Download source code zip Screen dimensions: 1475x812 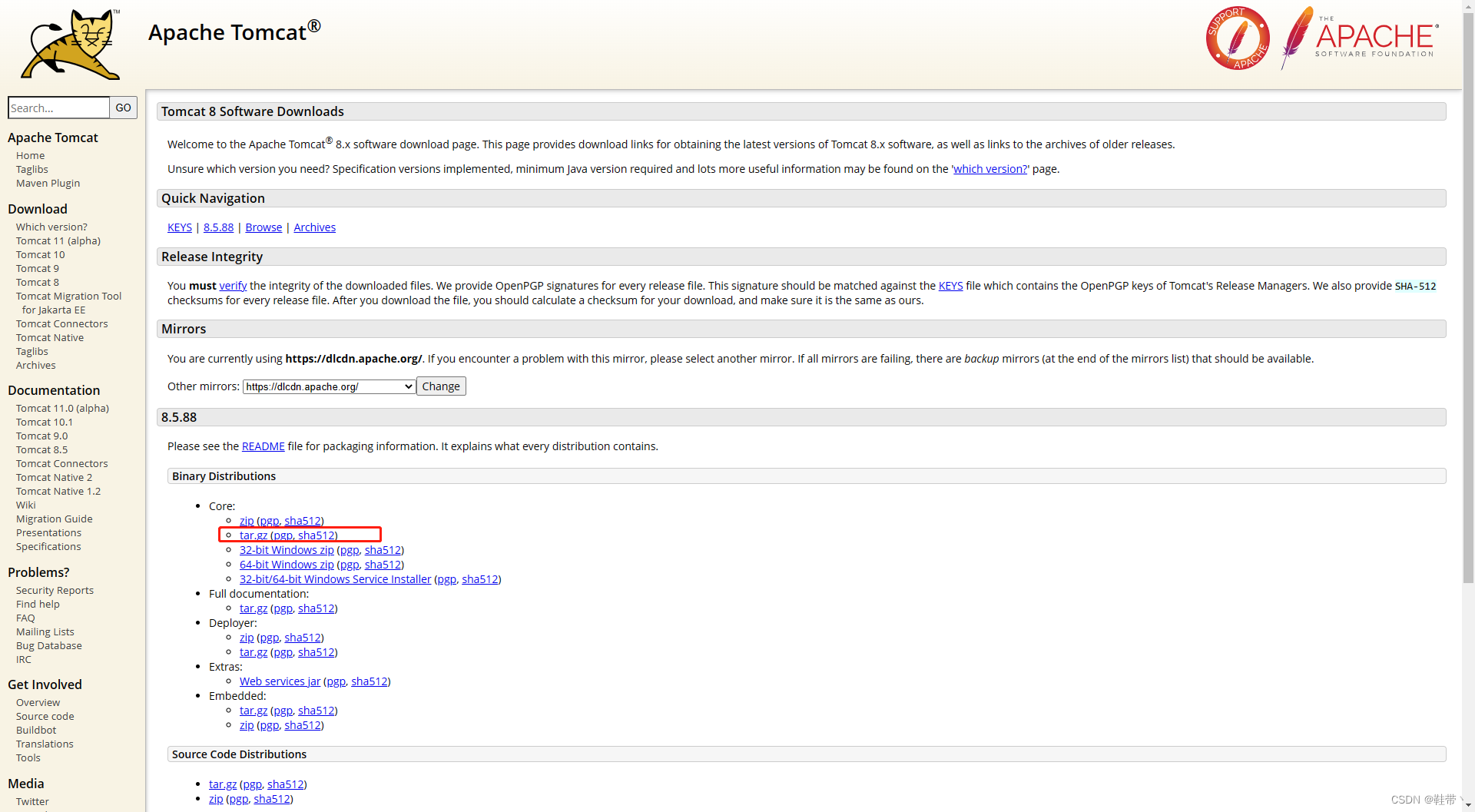pyautogui.click(x=216, y=799)
